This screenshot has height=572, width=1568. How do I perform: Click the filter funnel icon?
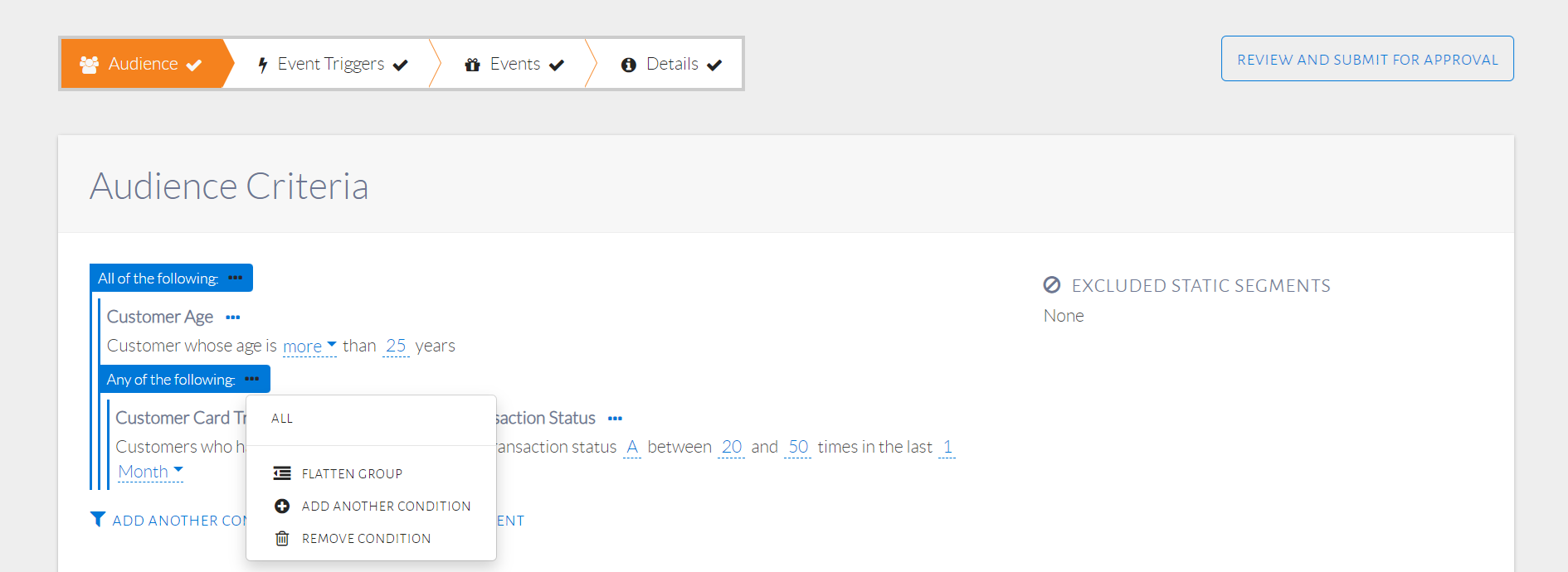[98, 520]
